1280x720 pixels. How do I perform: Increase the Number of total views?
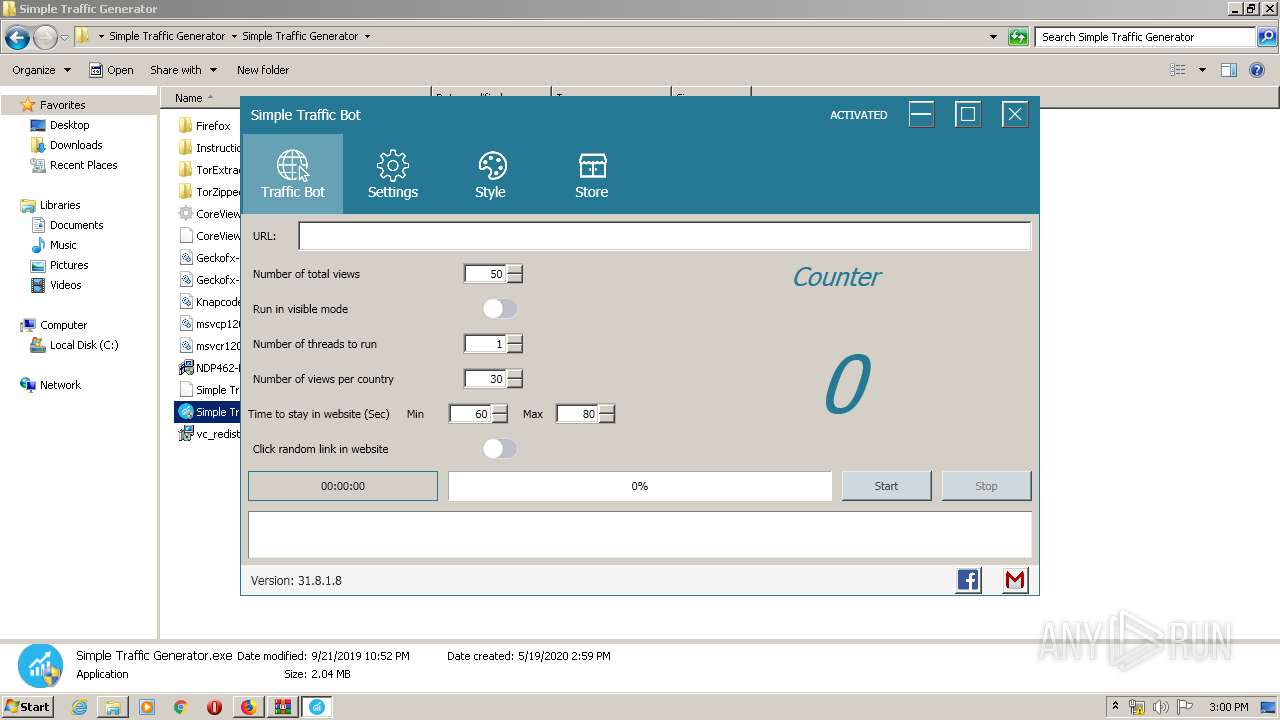(x=515, y=270)
